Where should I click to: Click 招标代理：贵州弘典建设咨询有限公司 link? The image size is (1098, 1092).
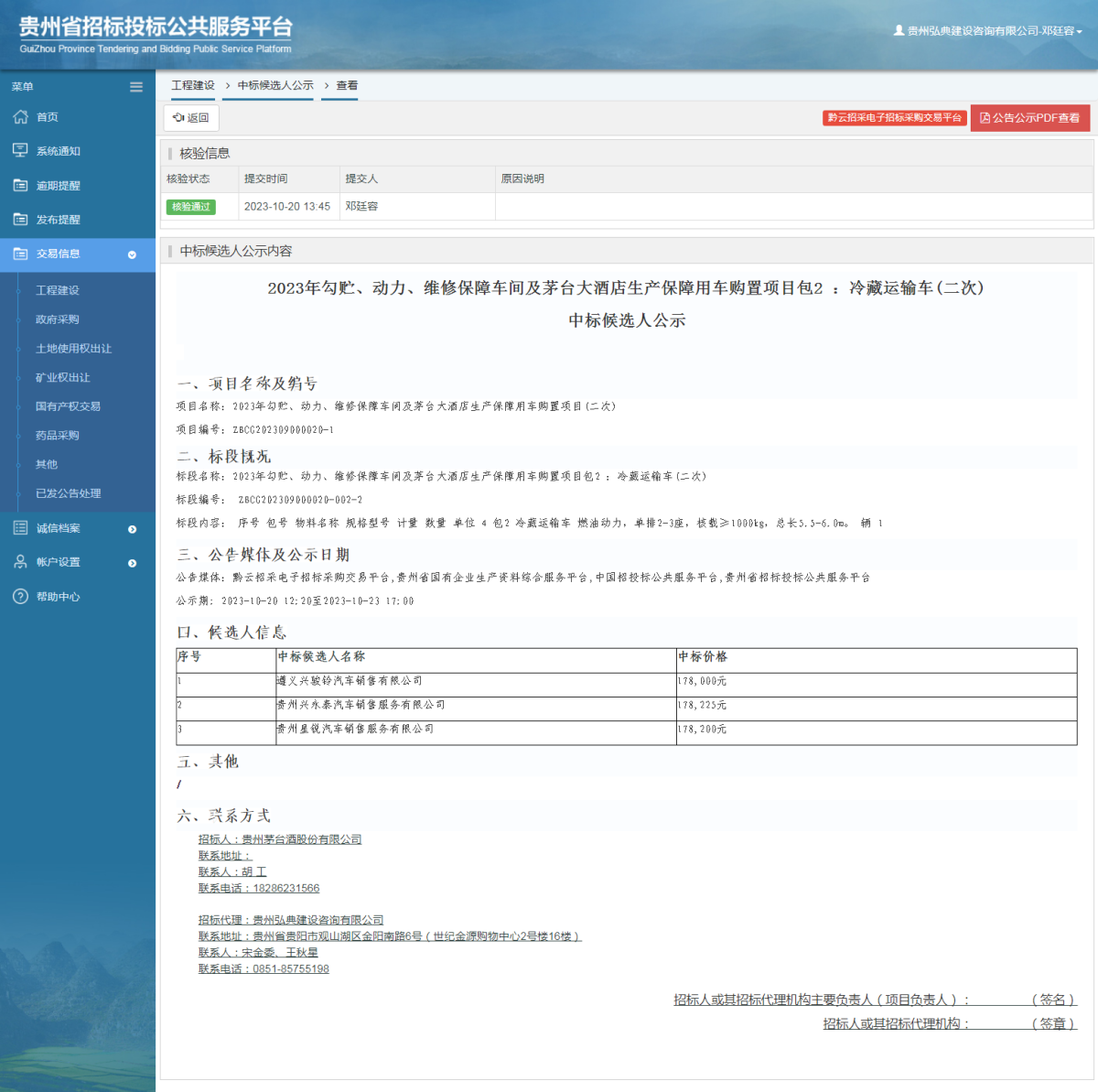coord(291,920)
